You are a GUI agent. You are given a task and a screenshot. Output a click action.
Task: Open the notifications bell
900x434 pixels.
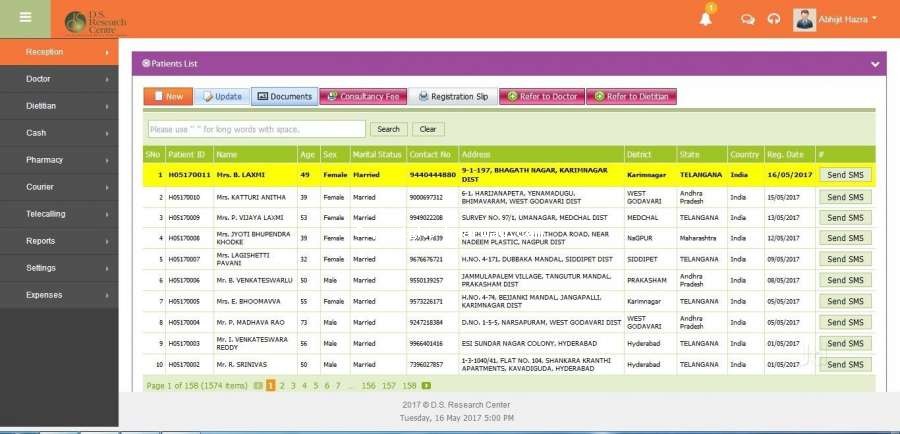coord(706,19)
